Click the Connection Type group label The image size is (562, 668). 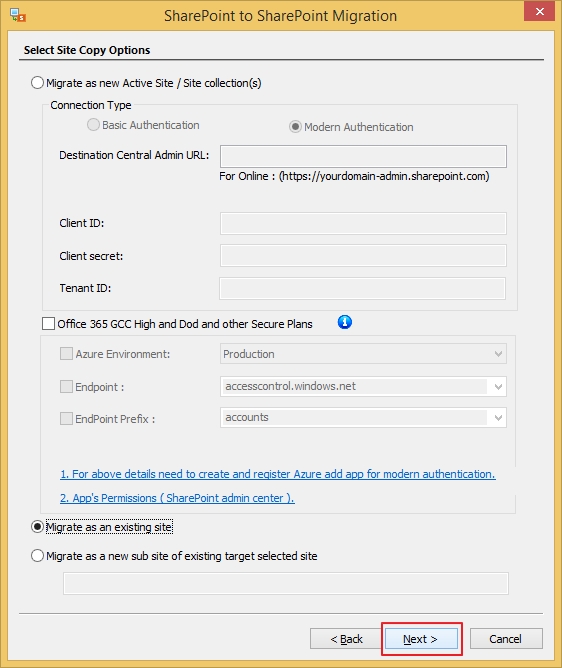pos(91,105)
